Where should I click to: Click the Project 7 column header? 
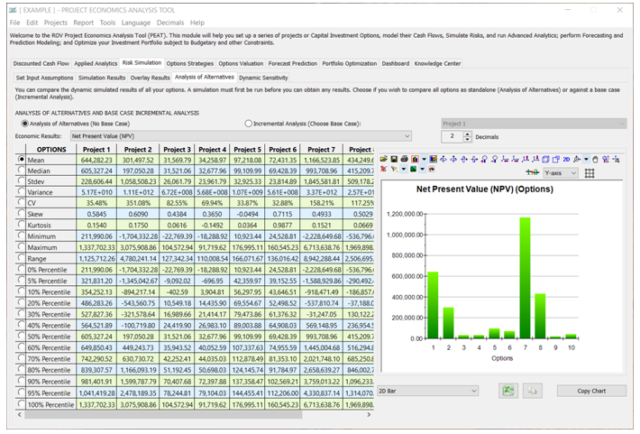point(321,149)
